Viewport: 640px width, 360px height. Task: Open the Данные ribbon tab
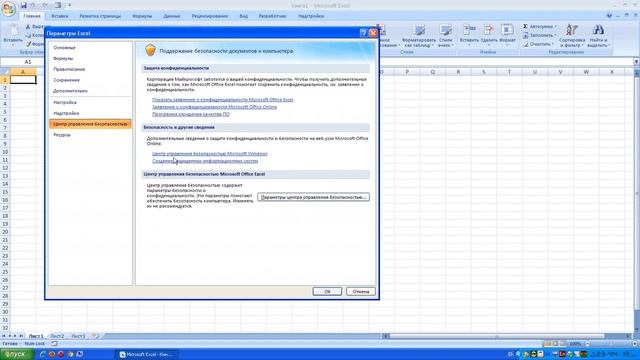[x=172, y=16]
